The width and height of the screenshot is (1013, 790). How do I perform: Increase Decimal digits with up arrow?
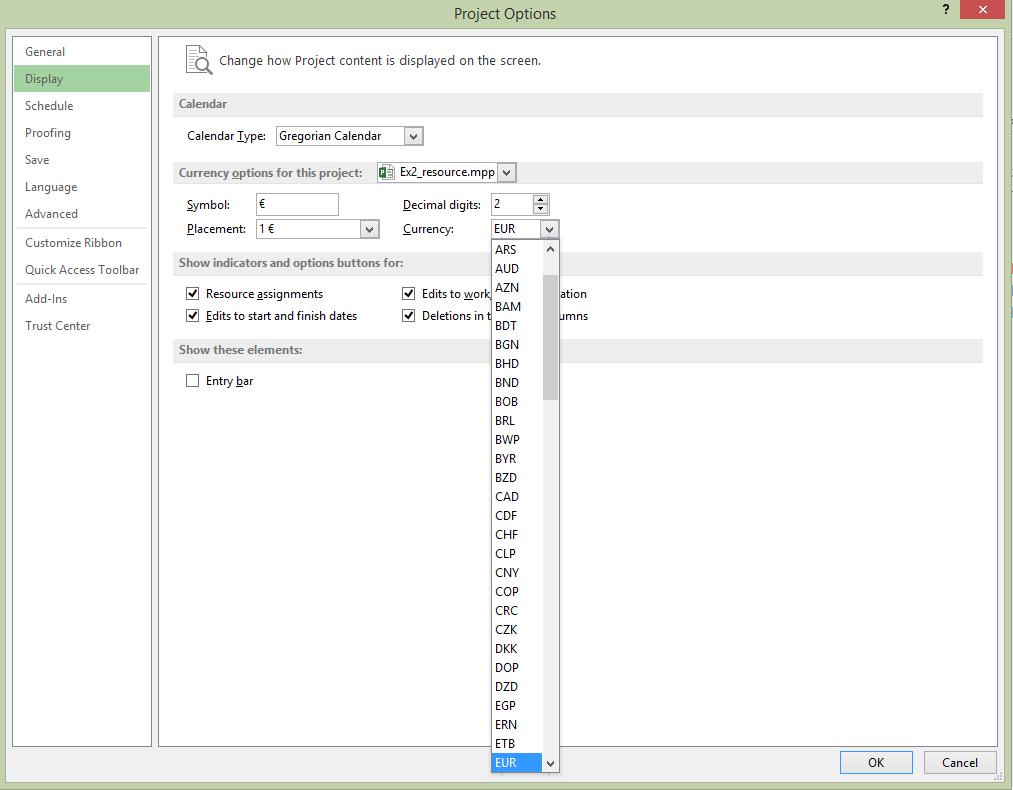(540, 200)
